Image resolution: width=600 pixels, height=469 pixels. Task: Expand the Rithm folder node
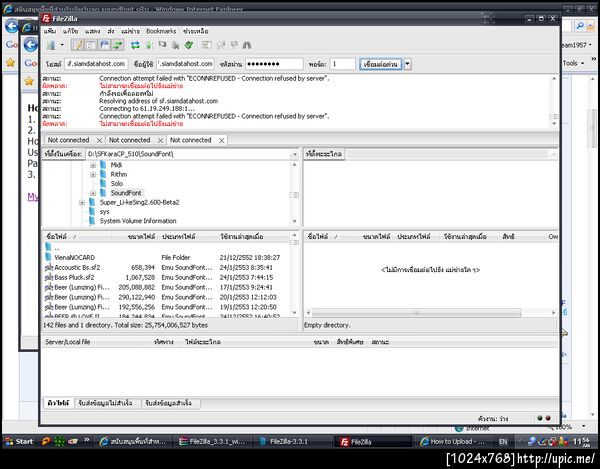pyautogui.click(x=93, y=174)
